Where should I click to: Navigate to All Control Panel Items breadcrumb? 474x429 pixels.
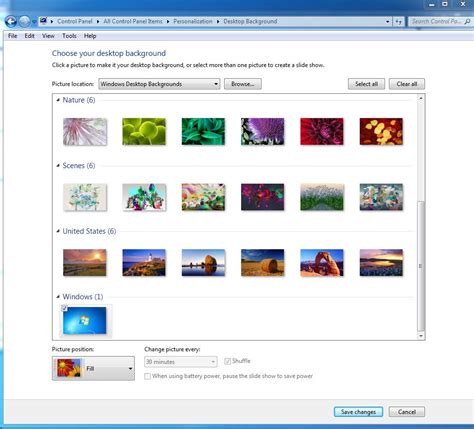(x=133, y=21)
